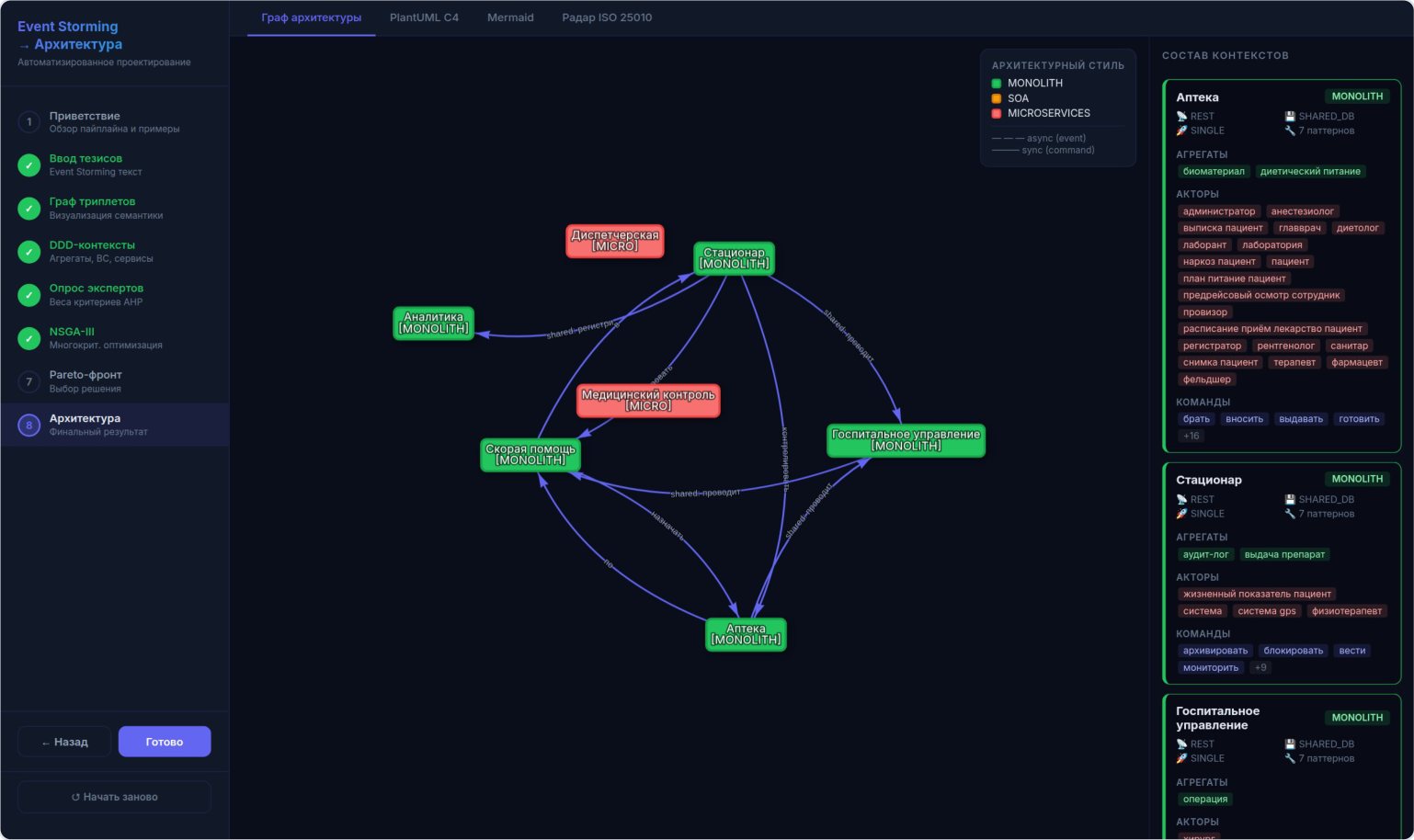Switch to the PlantUML C4 tab
The image size is (1414, 840).
(x=424, y=17)
